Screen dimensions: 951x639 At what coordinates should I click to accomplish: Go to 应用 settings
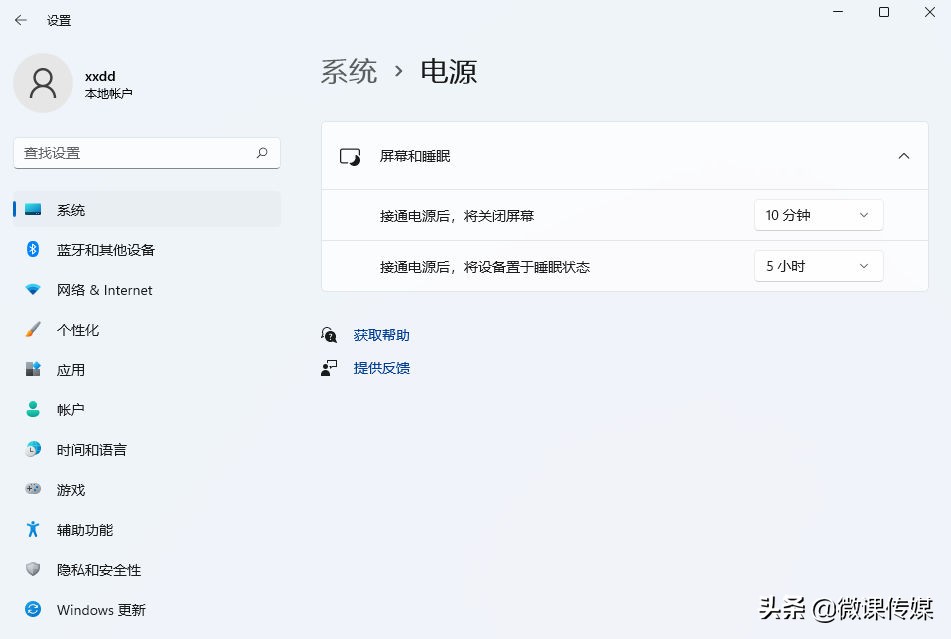click(147, 369)
